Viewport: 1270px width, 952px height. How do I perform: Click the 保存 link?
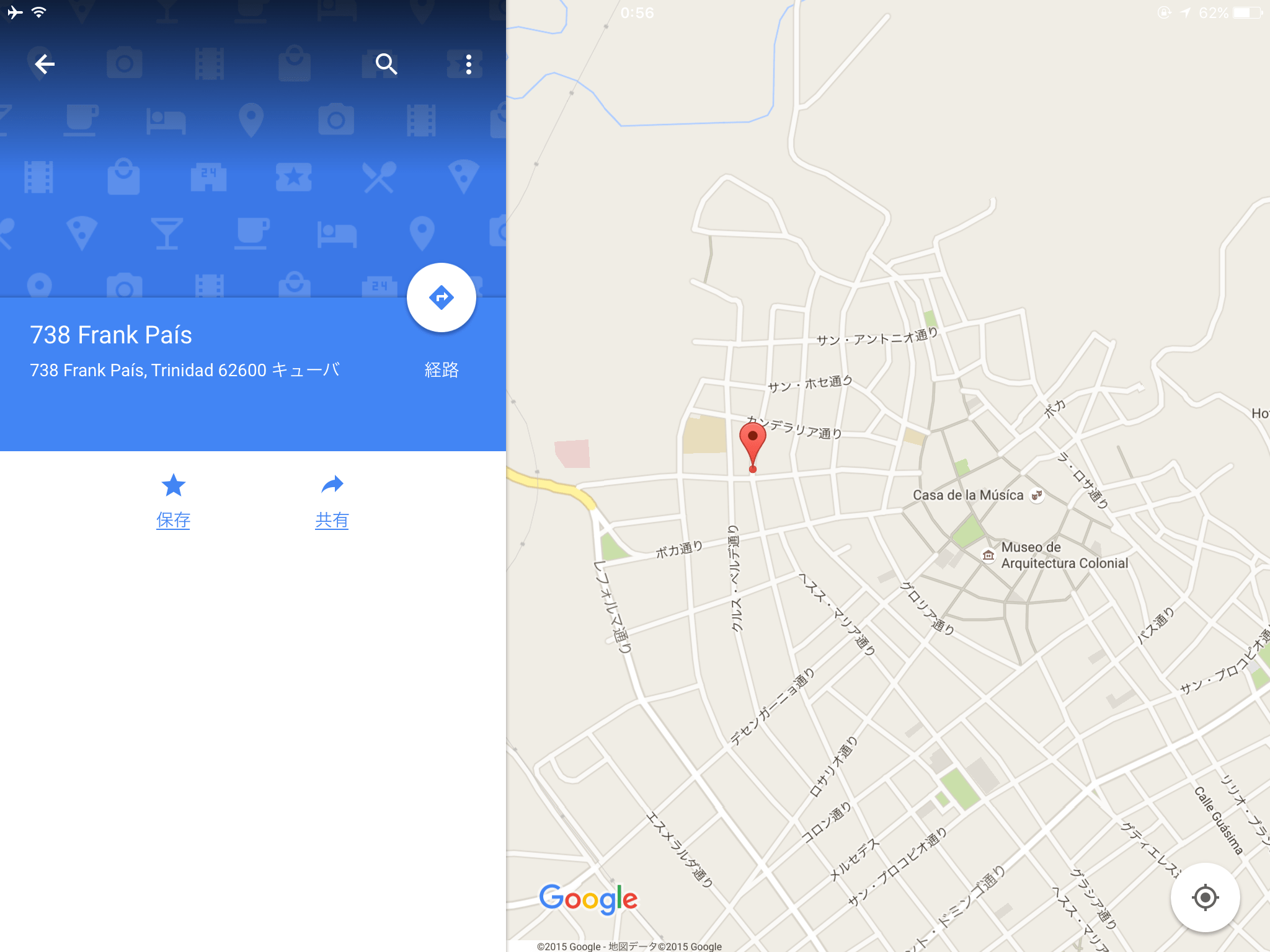coord(173,520)
